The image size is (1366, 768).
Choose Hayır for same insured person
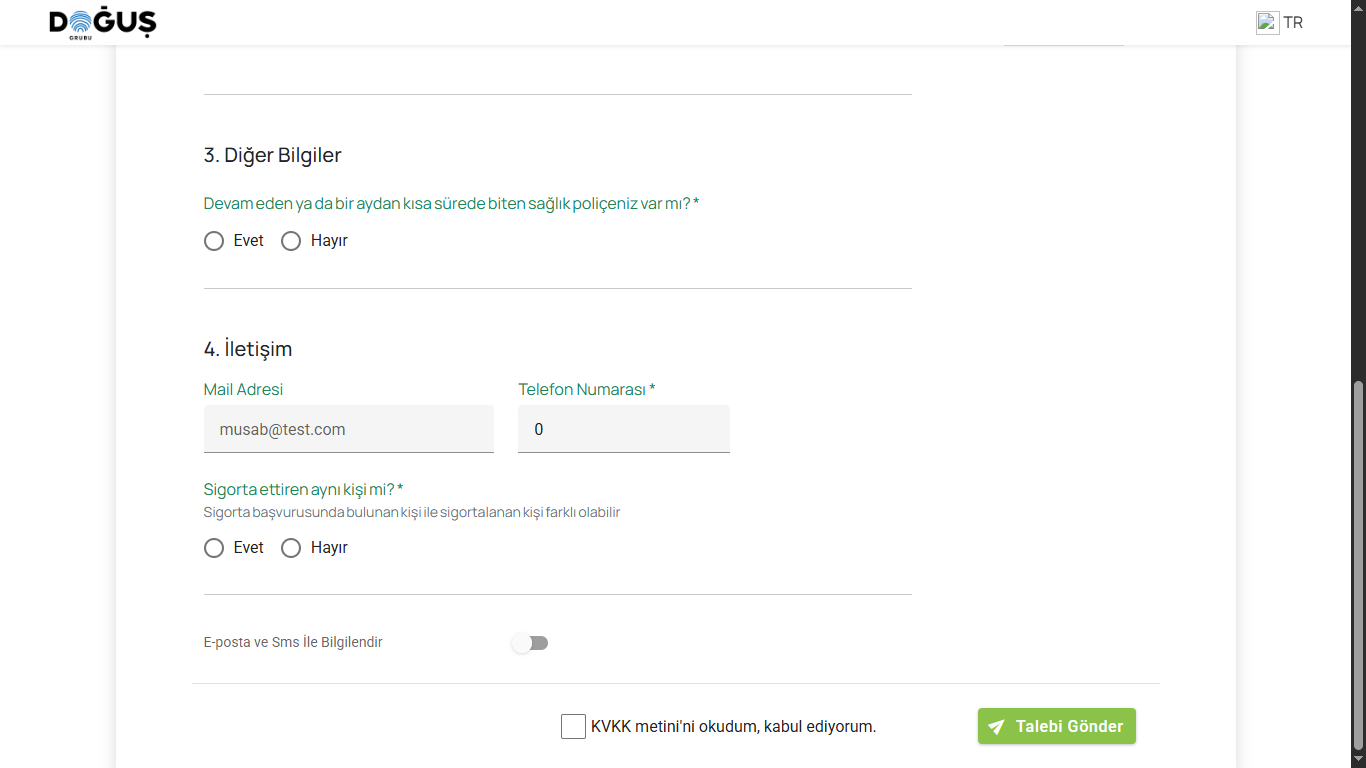pos(291,548)
